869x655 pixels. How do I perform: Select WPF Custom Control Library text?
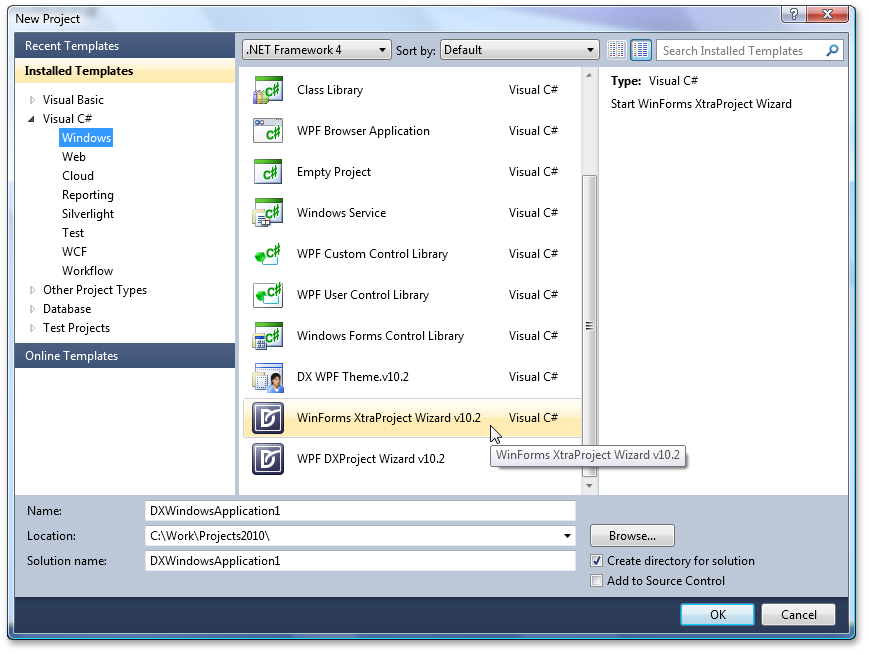372,254
